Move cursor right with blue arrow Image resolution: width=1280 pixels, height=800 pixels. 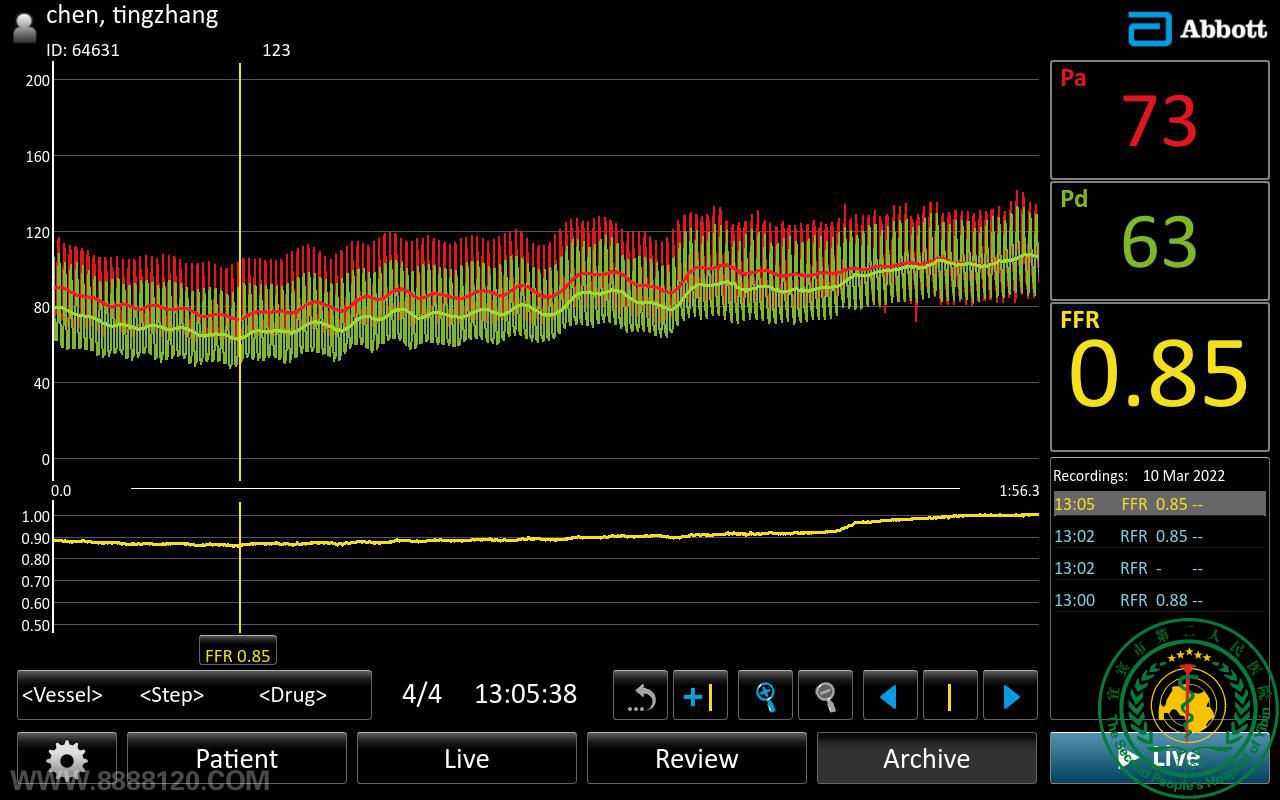tap(1010, 695)
